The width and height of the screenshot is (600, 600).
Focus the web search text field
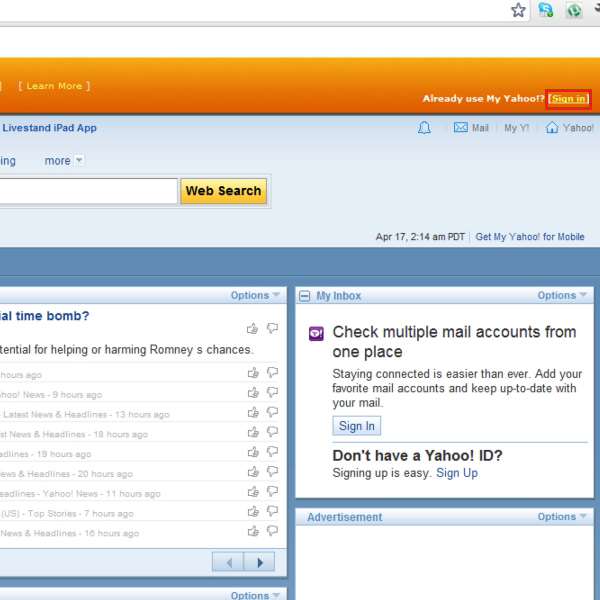click(x=88, y=191)
